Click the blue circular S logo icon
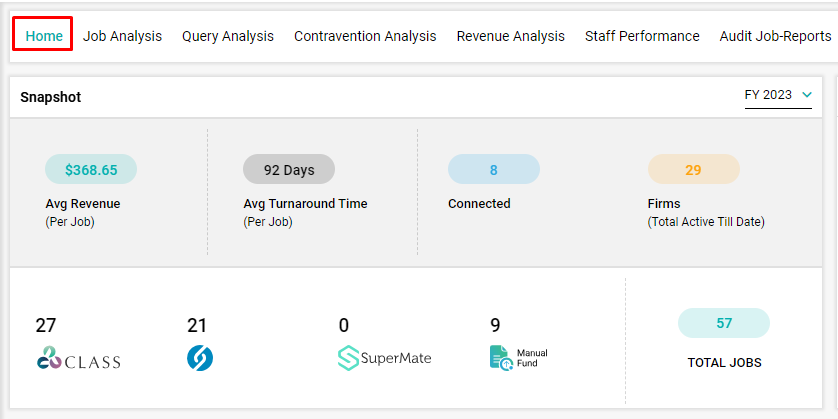Image resolution: width=838 pixels, height=419 pixels. (200, 358)
